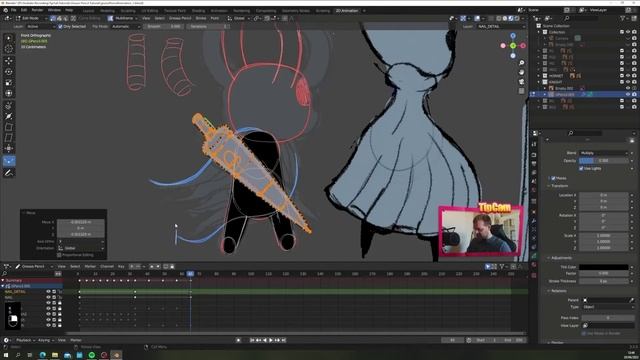The width and height of the screenshot is (640, 360).
Task: Open the Tint Color swatch
Action: [x=604, y=267]
